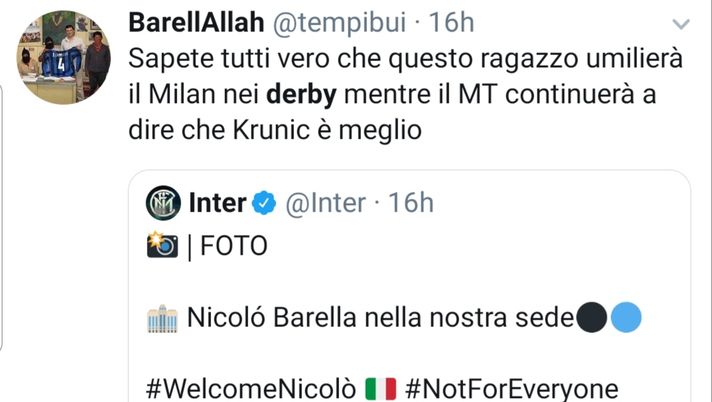Click the camera flash emoji before FOTO
The image size is (712, 402).
tap(162, 246)
